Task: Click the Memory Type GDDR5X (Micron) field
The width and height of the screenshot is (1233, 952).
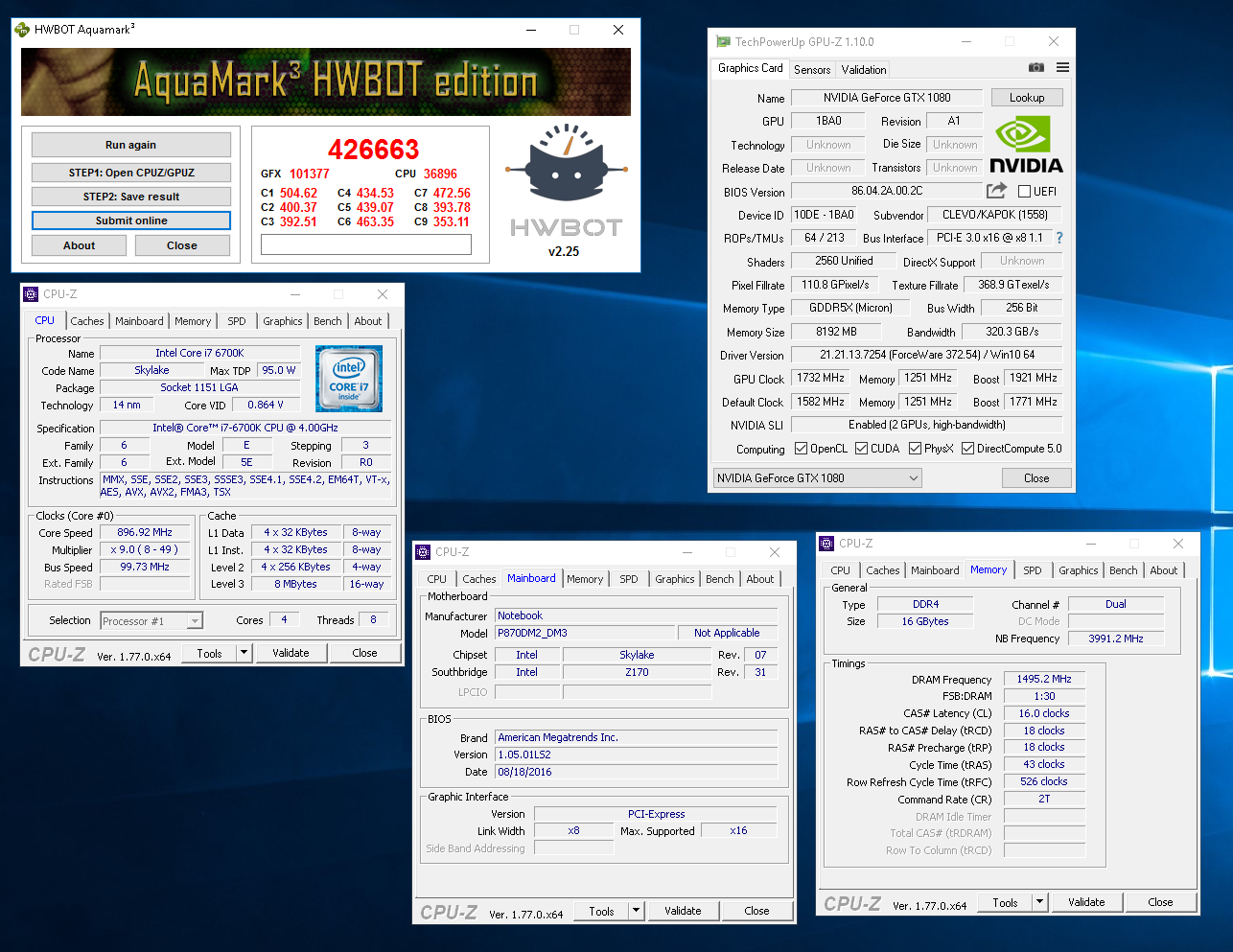Action: point(850,308)
